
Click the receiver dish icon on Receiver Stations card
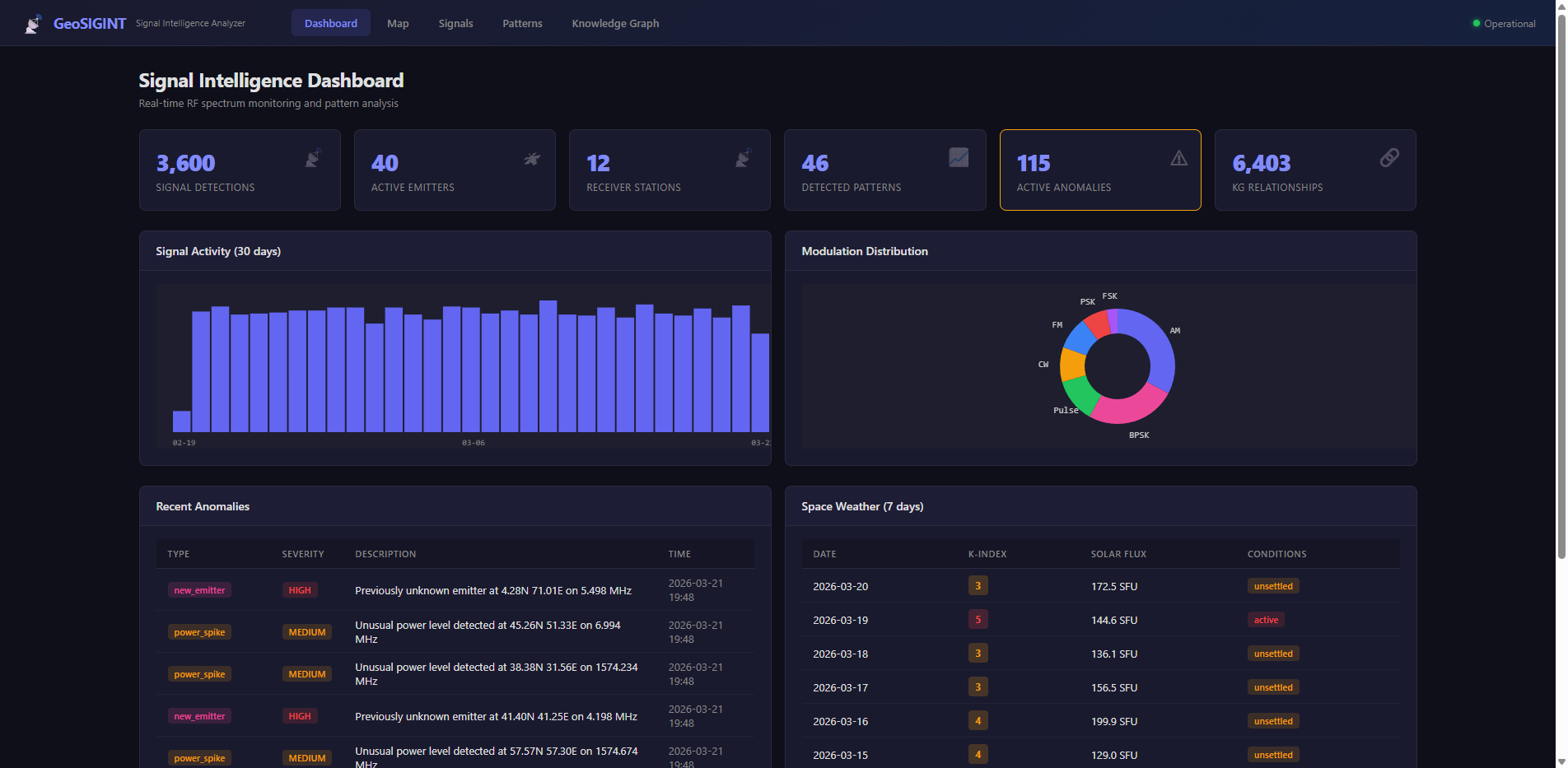(x=742, y=158)
